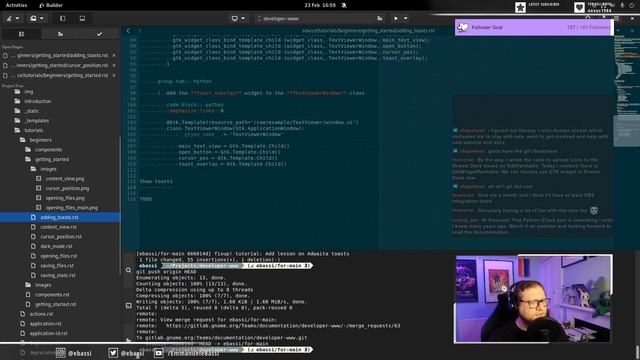Toggle the left sidebar panel
Viewport: 640px width, 360px height.
tap(62, 18)
